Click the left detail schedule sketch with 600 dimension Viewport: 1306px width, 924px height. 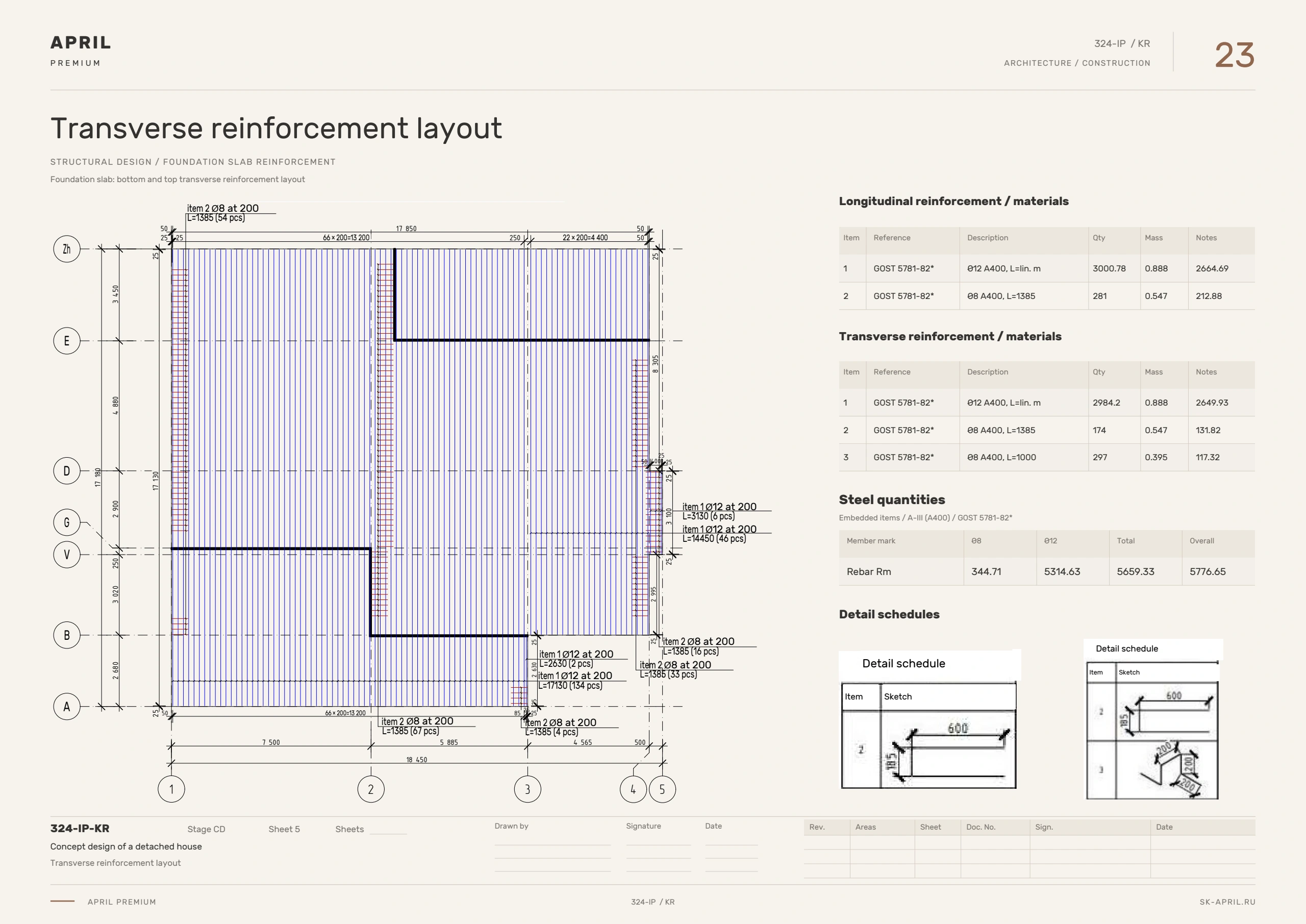[948, 750]
